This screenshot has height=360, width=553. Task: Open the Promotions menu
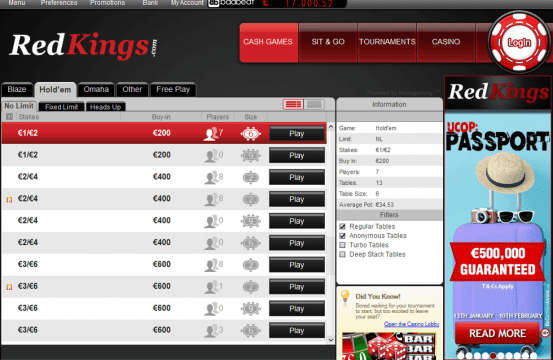[107, 3]
